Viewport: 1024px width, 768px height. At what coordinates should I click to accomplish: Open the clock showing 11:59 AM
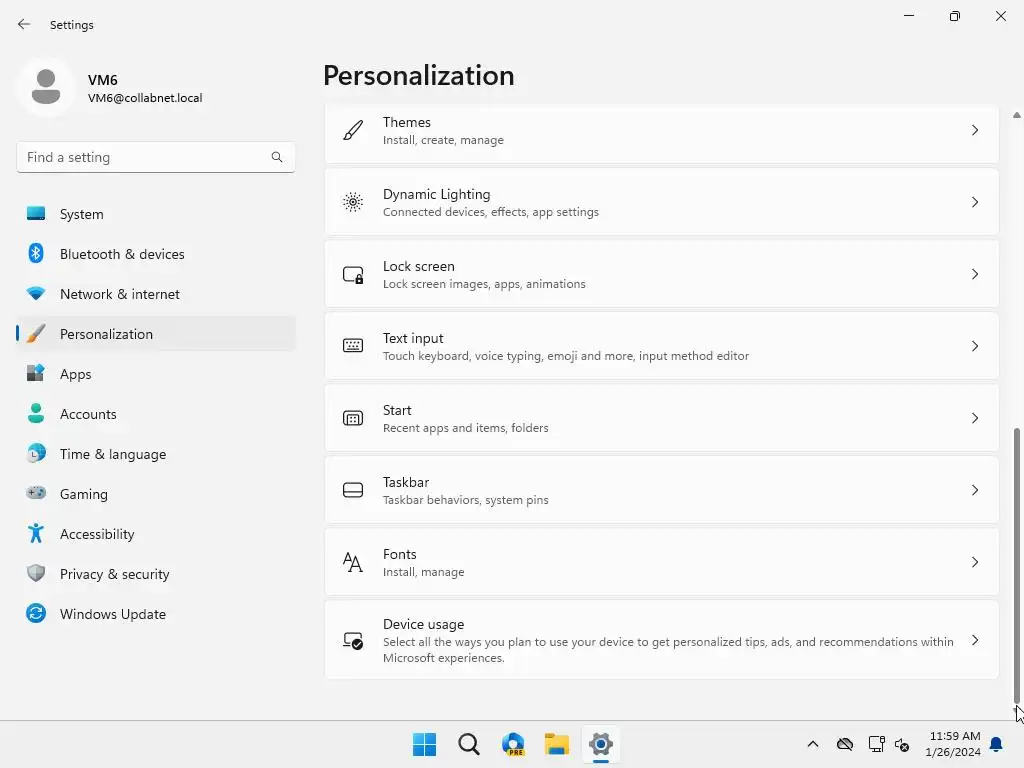point(953,744)
